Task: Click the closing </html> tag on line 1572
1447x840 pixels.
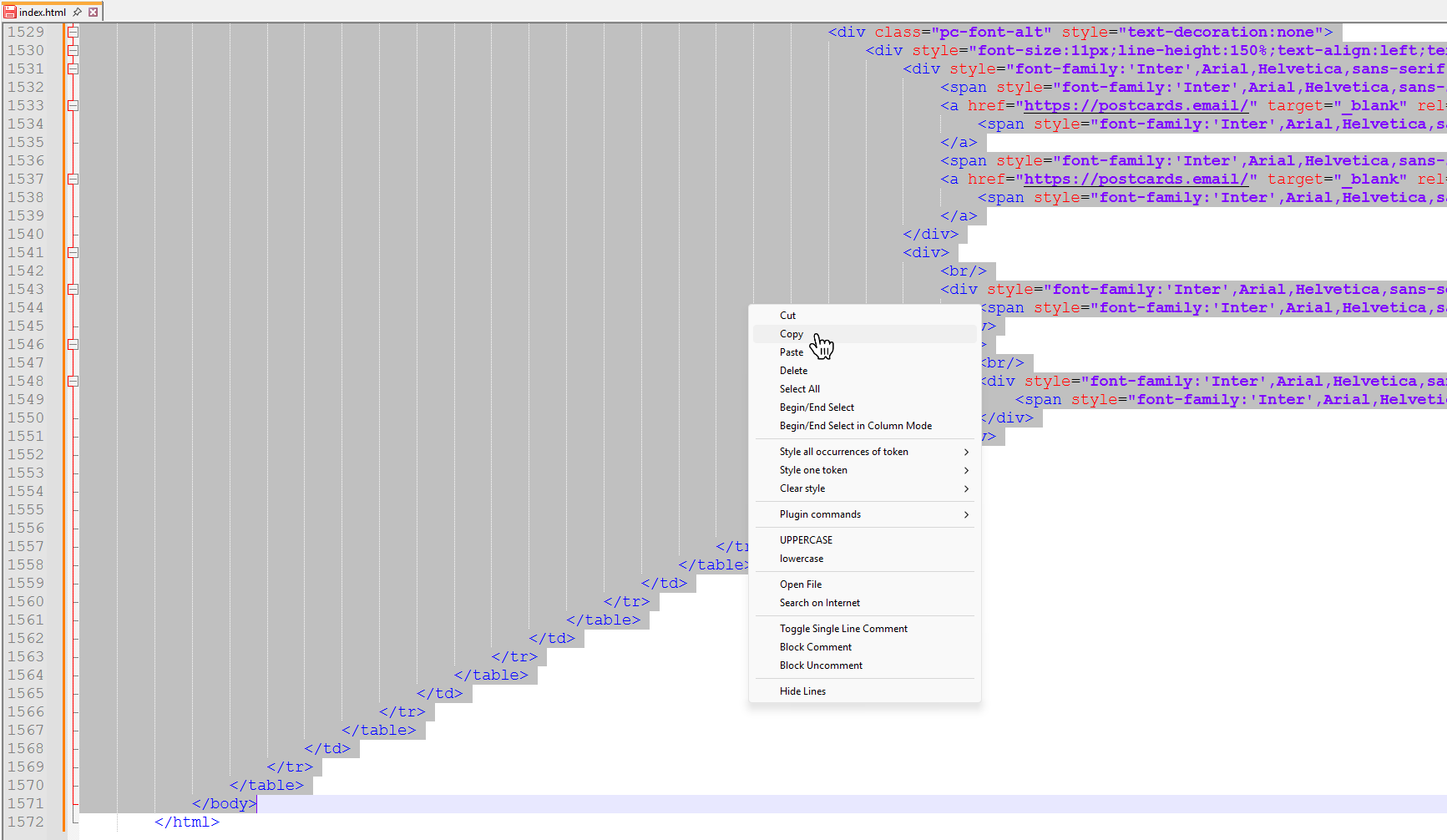Action: coord(187,822)
